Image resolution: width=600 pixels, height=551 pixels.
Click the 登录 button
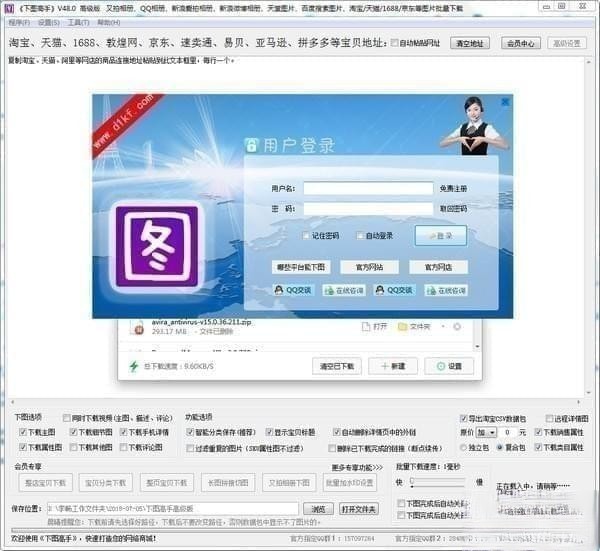(x=441, y=236)
